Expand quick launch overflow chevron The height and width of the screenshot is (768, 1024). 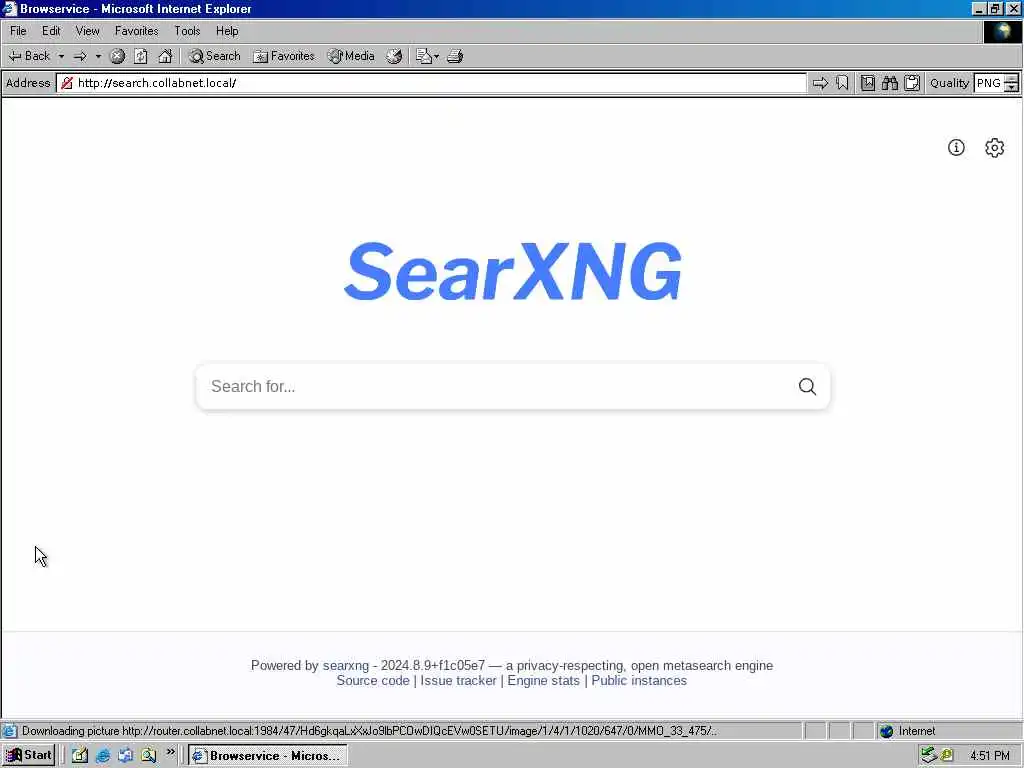[x=170, y=752]
